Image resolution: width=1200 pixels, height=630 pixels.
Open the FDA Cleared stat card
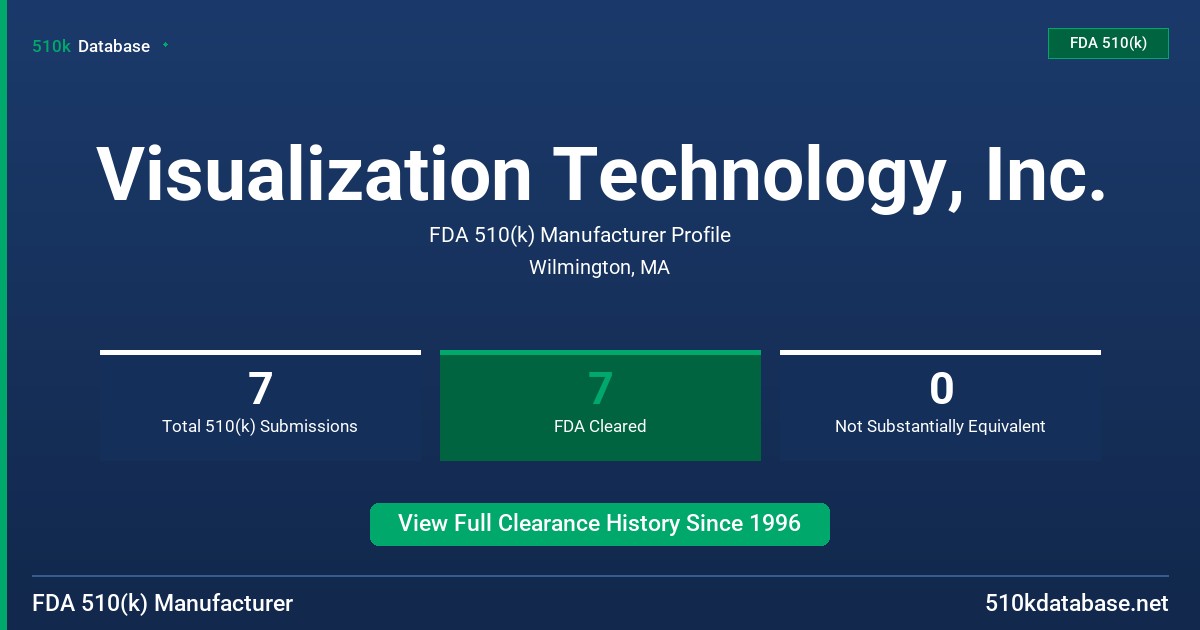pyautogui.click(x=600, y=405)
